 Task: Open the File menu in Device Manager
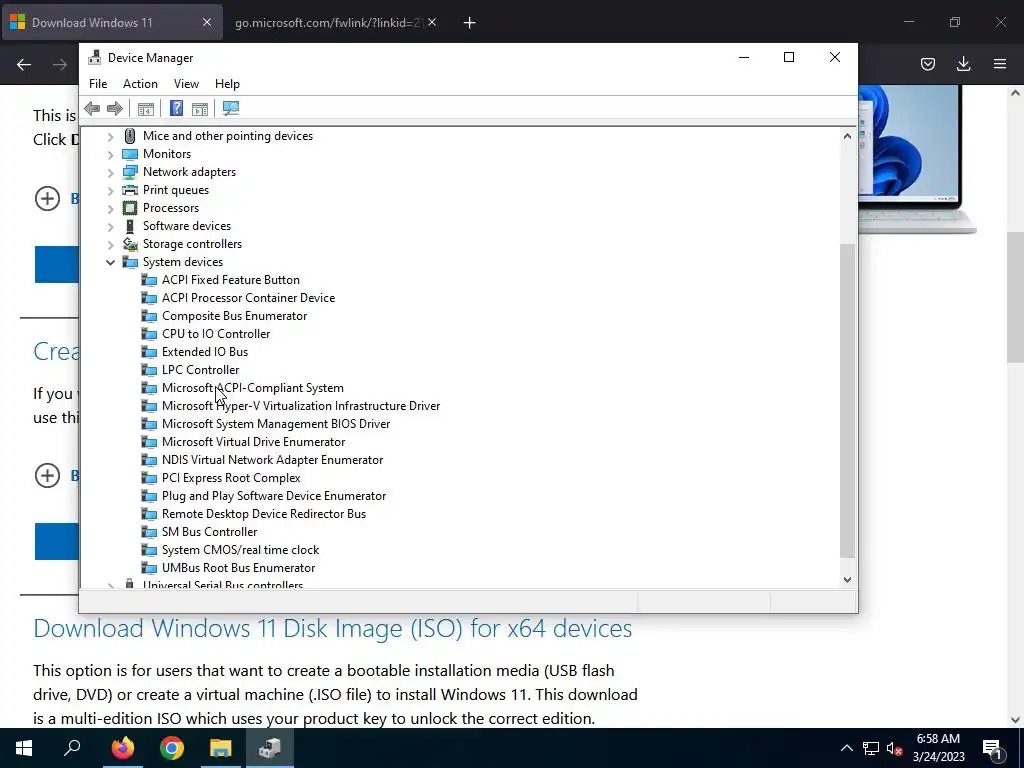98,84
